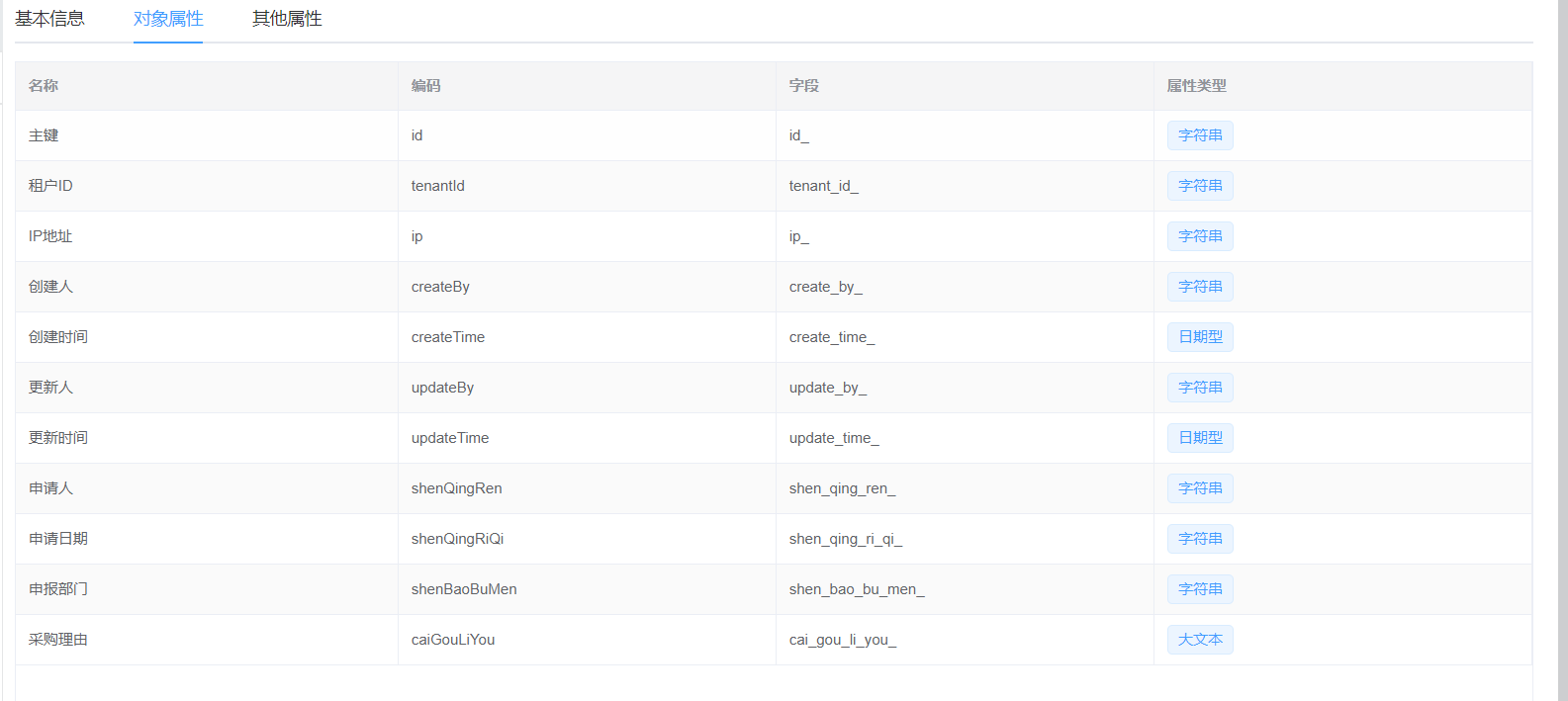Click the shenQingRiQi code cell
The height and width of the screenshot is (701, 1568).
457,539
